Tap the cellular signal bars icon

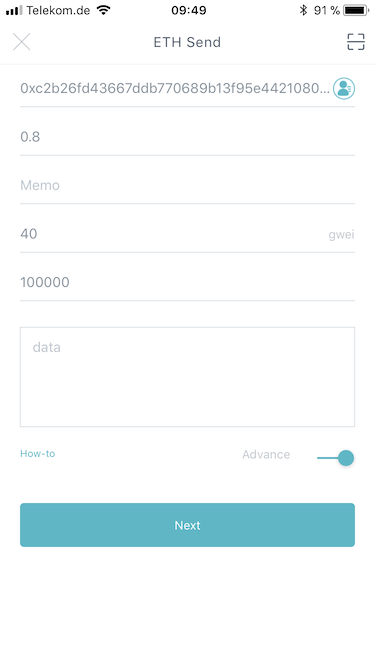click(14, 10)
